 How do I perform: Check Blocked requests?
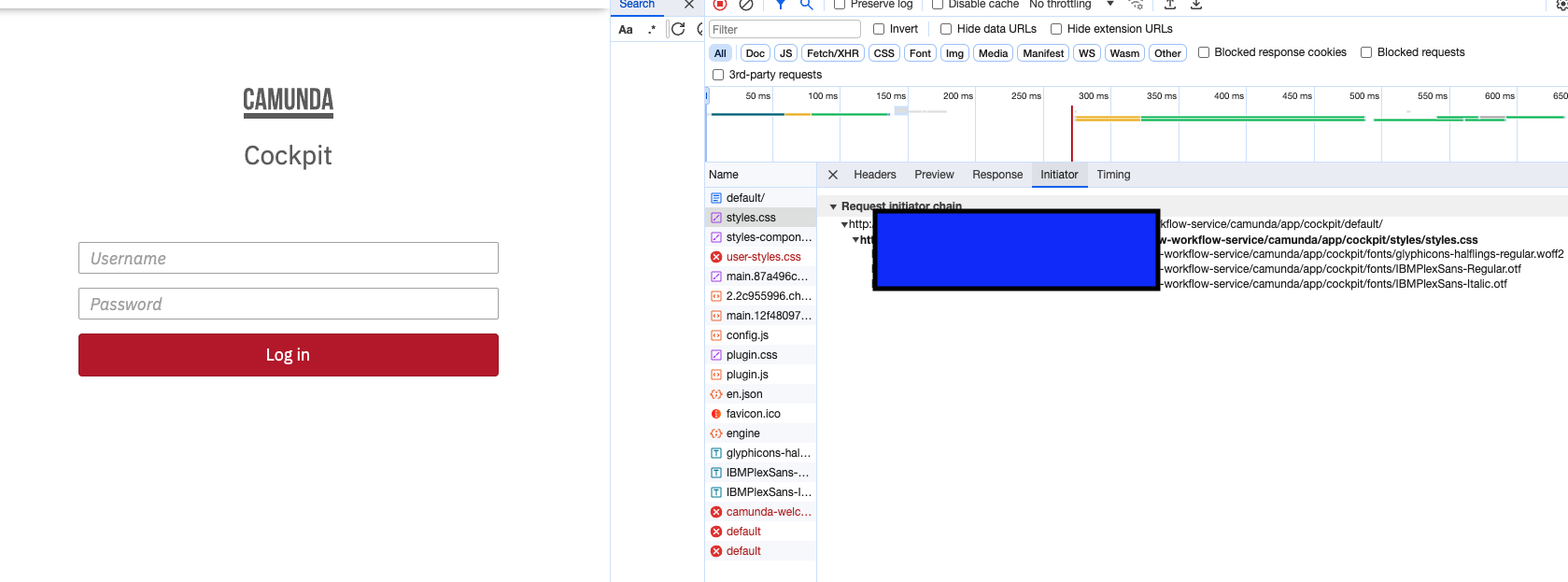pos(1366,52)
